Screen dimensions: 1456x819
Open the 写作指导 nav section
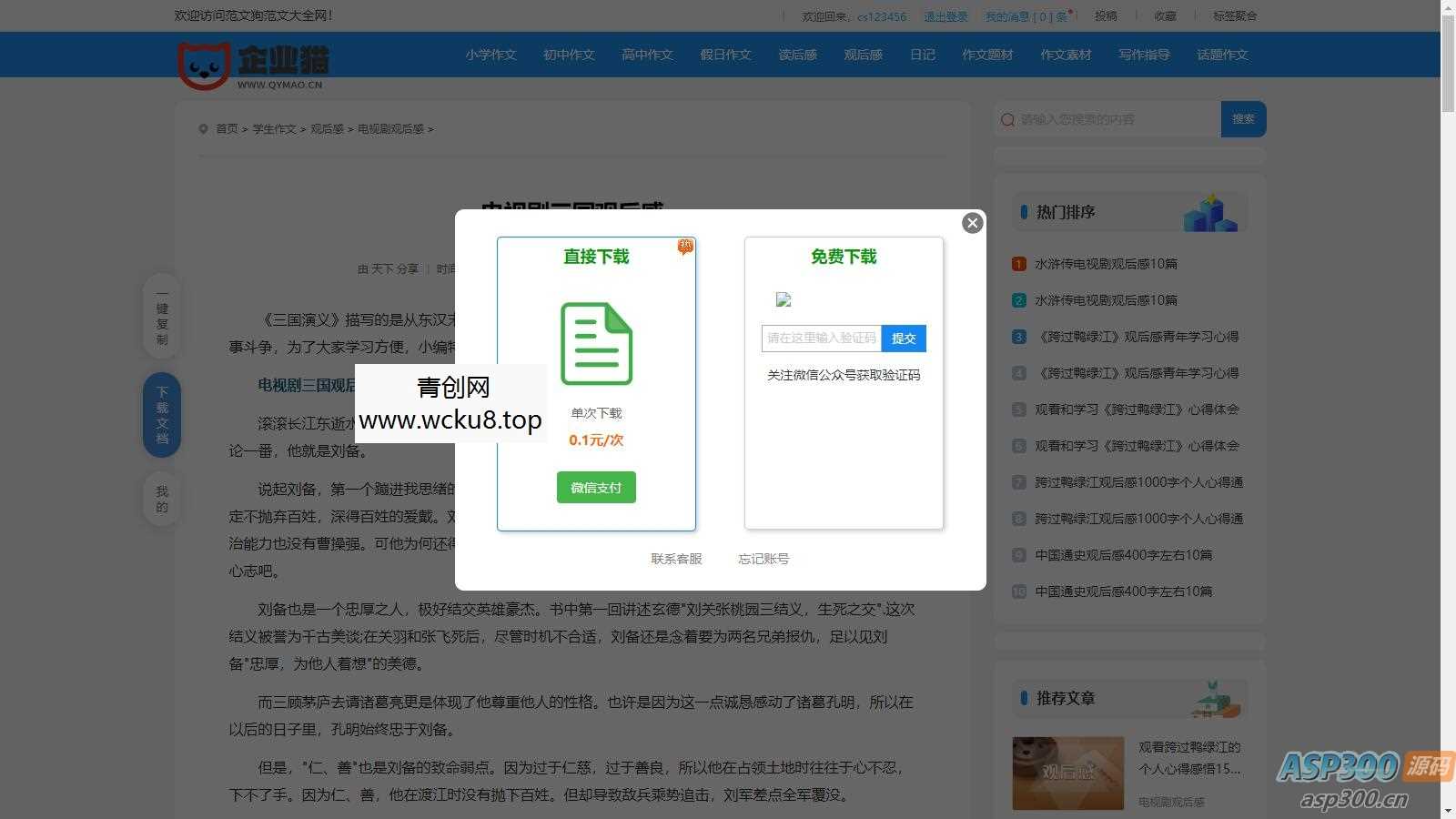tap(1144, 55)
